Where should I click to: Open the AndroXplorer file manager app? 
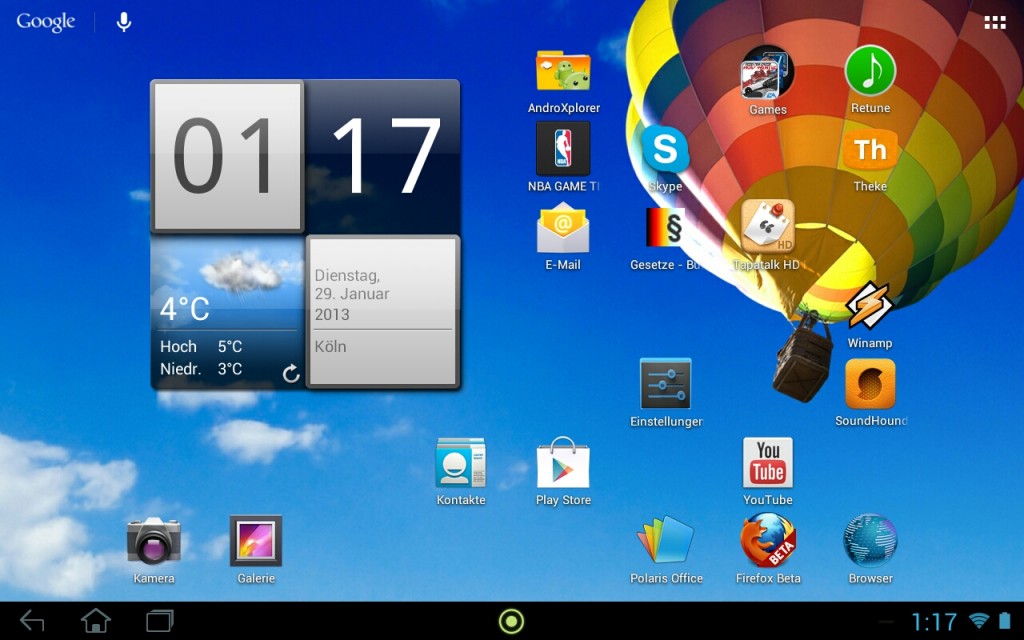(563, 72)
